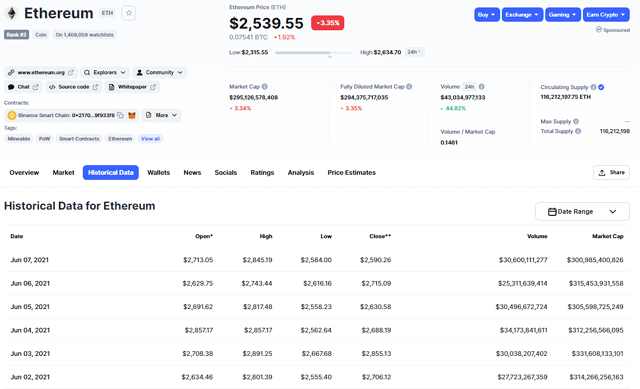Click the 24h badge next to Volume
The height and width of the screenshot is (389, 640).
click(x=469, y=87)
